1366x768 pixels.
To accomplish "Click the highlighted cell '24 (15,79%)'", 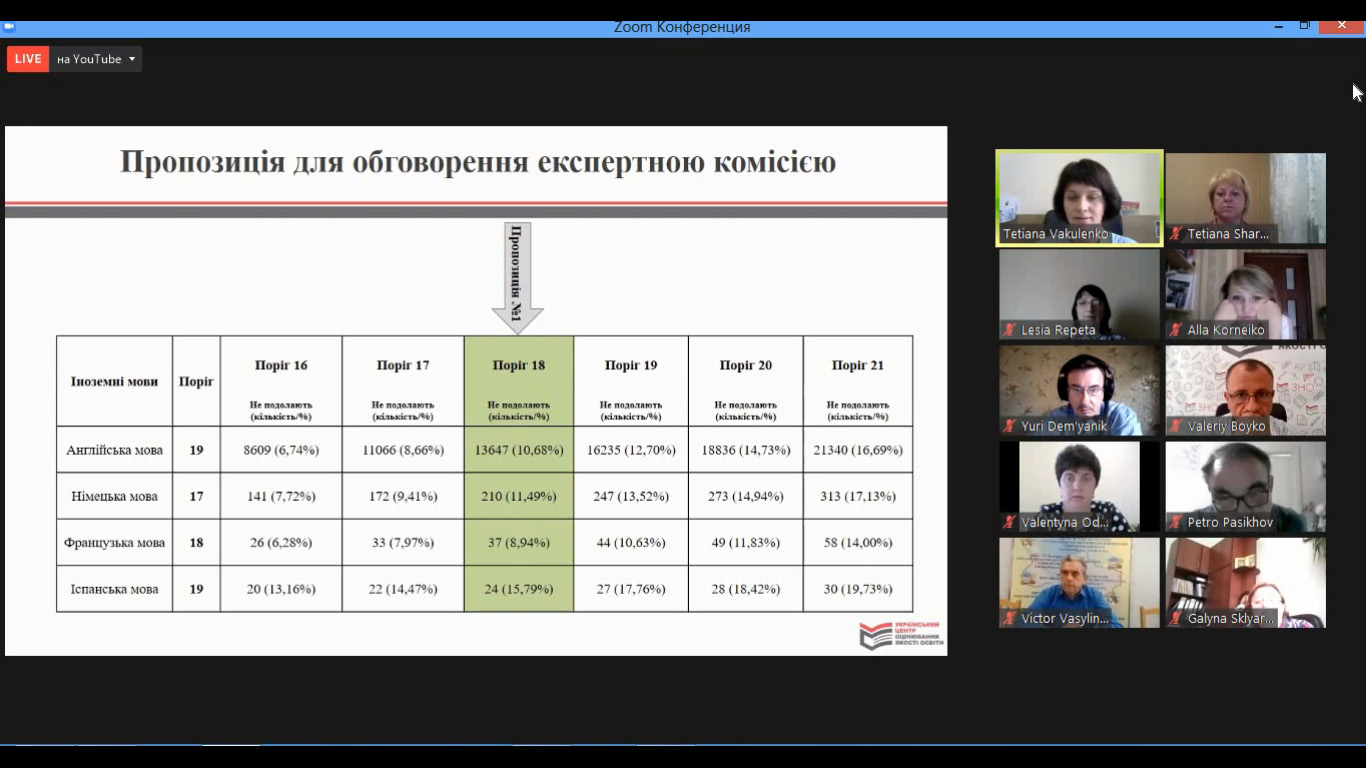I will (x=519, y=589).
